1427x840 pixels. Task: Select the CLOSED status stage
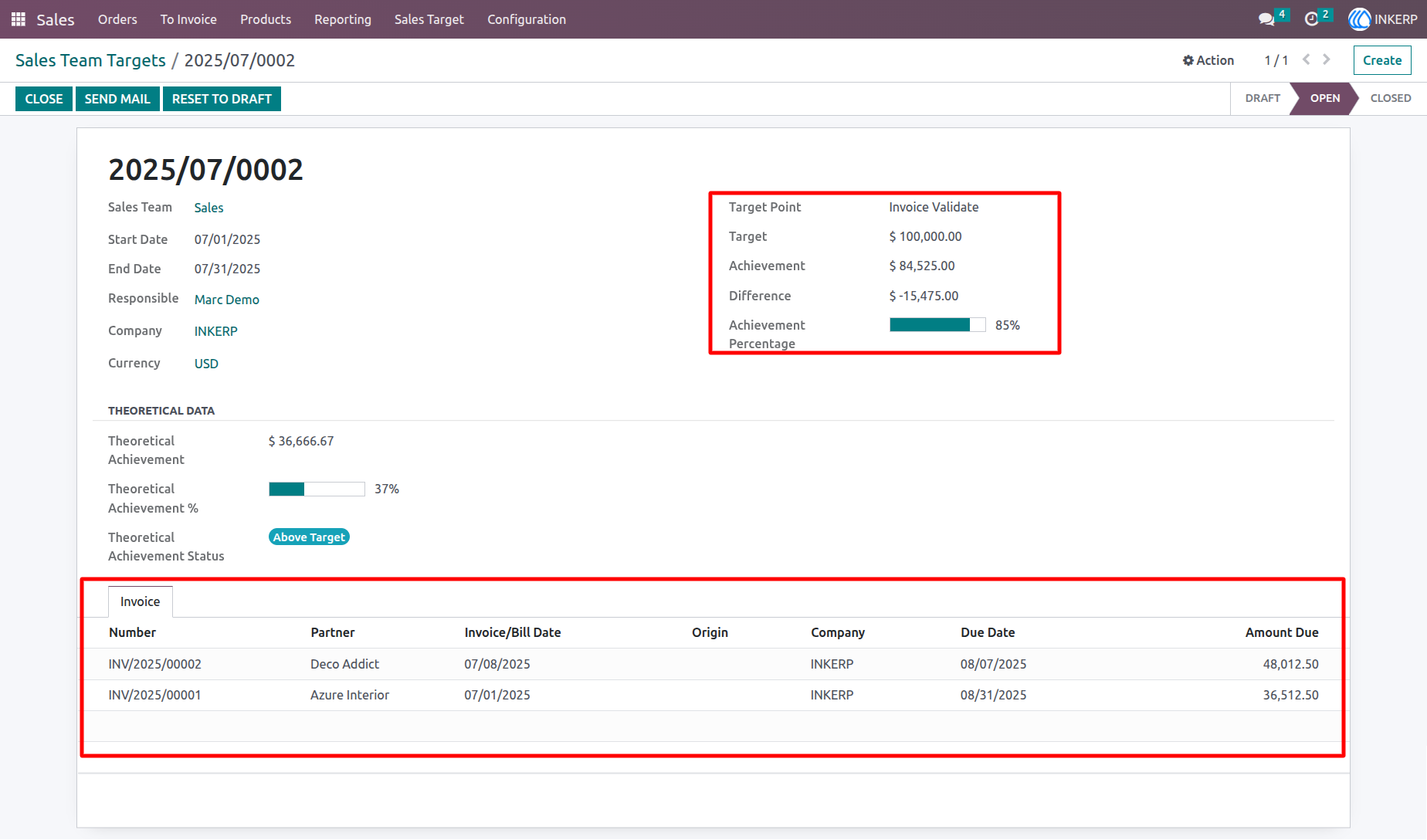click(x=1391, y=98)
